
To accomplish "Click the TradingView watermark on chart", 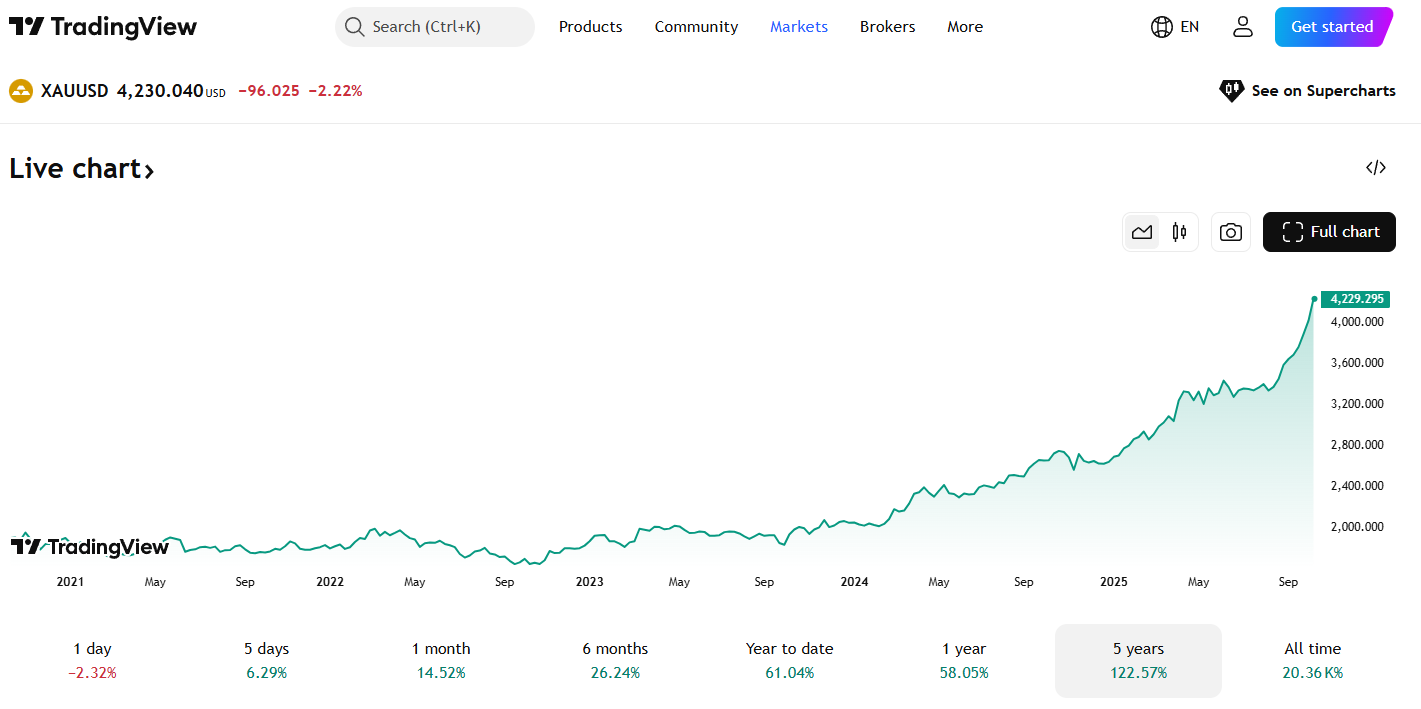I will pos(90,546).
